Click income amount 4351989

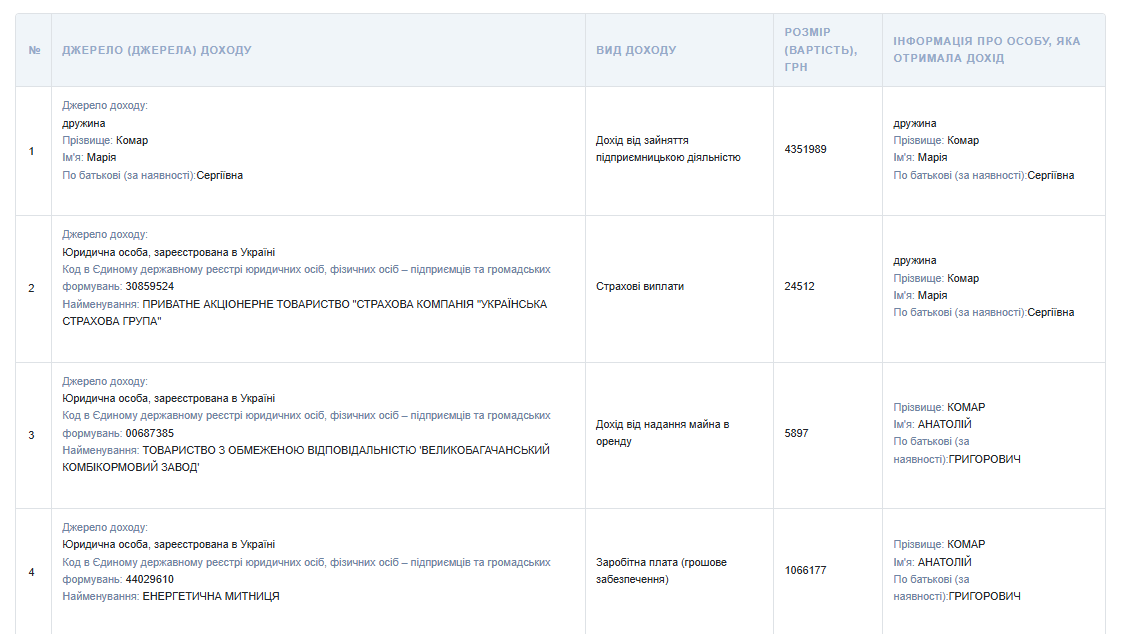[805, 149]
